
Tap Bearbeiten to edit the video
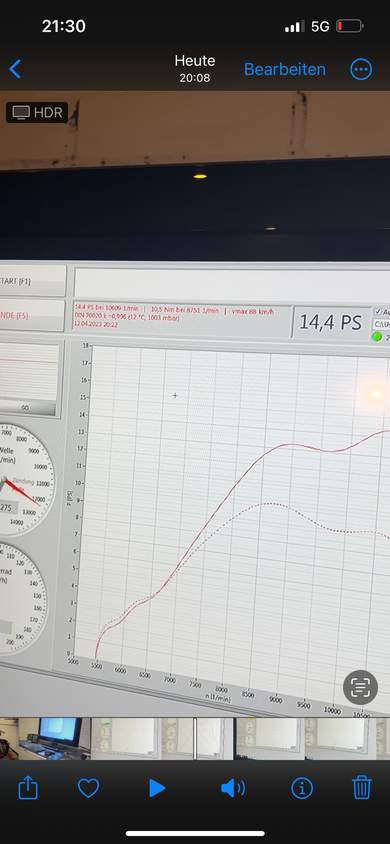point(285,69)
